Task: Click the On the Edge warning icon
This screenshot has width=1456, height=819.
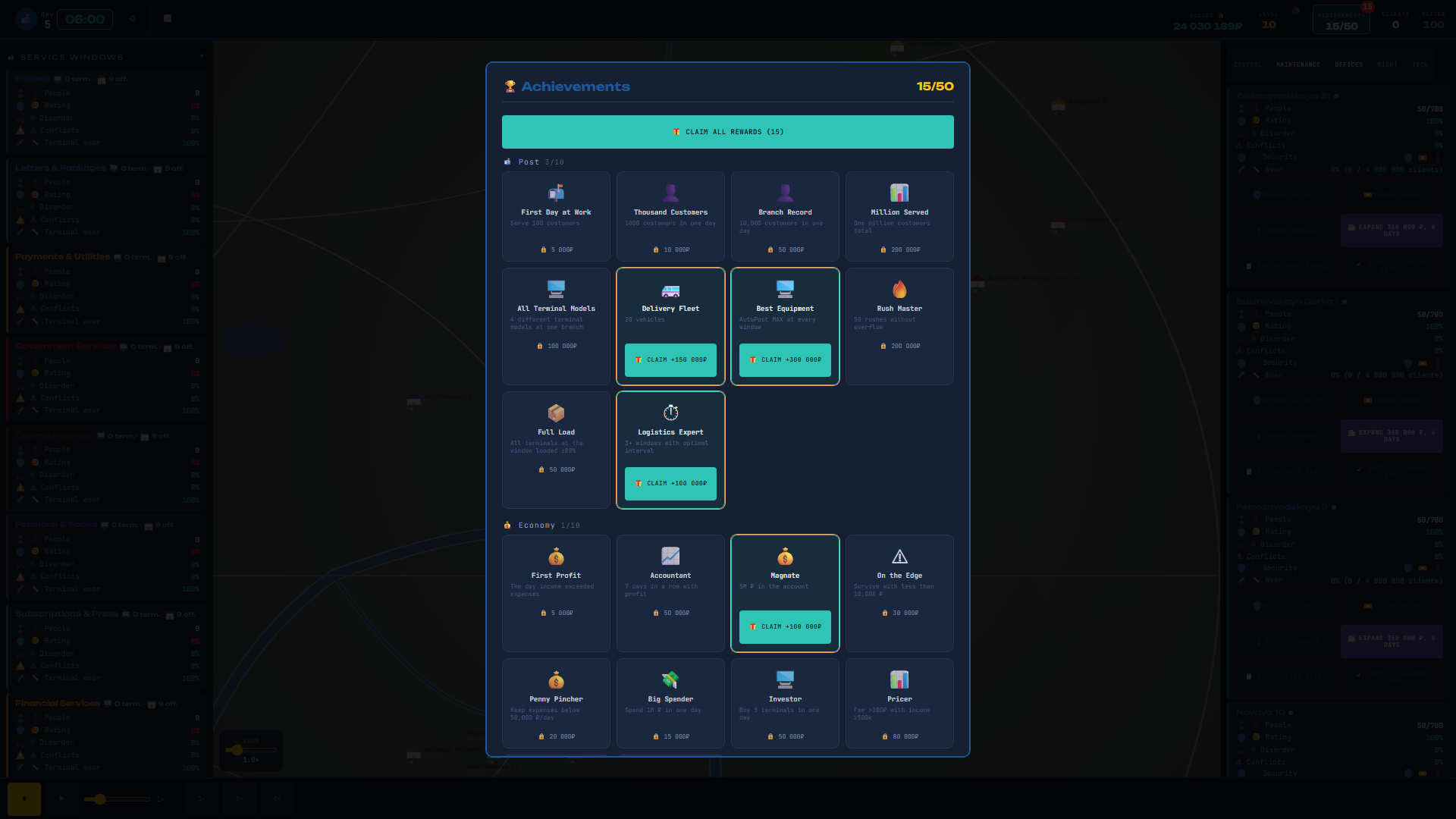Action: (899, 555)
